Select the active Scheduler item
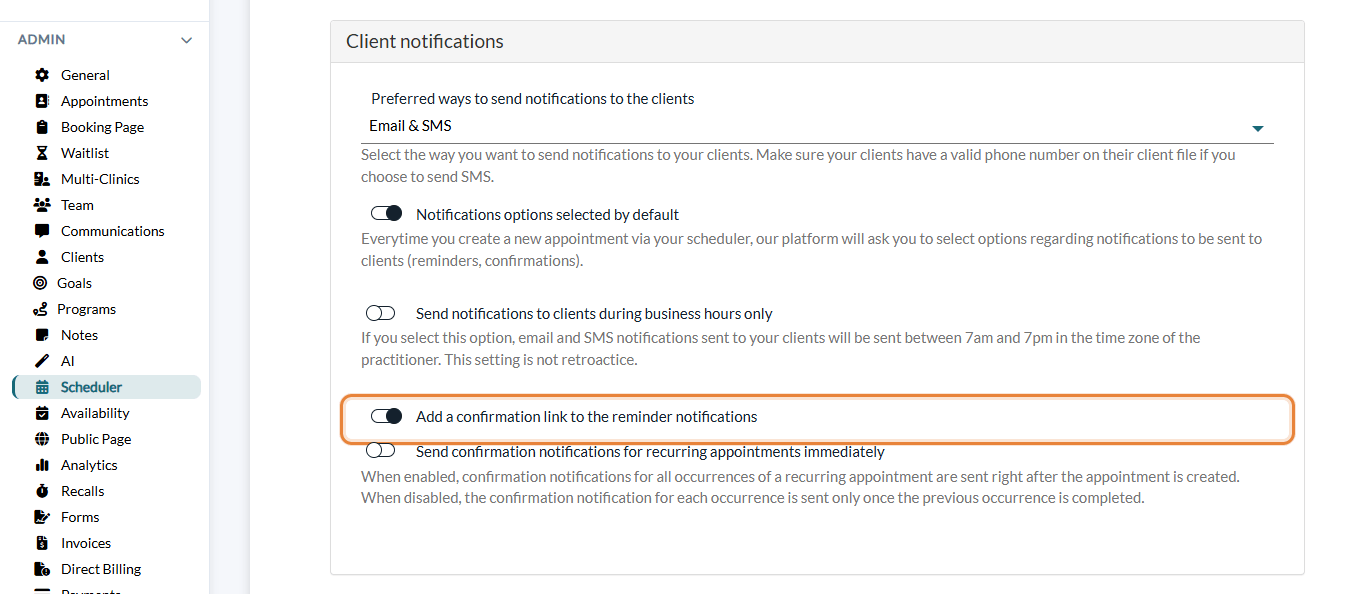1345x594 pixels. pos(107,387)
